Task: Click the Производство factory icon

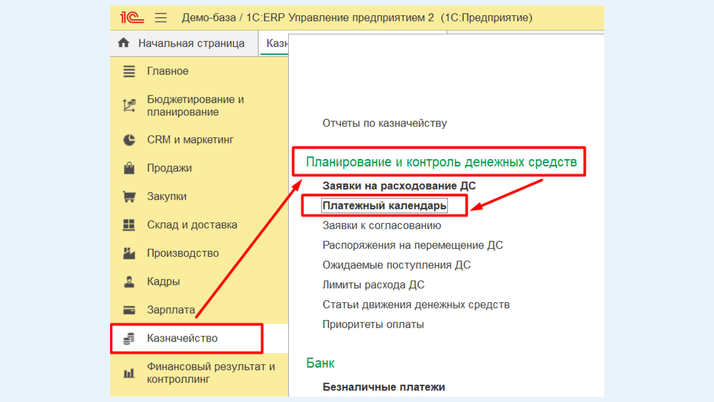Action: 129,253
